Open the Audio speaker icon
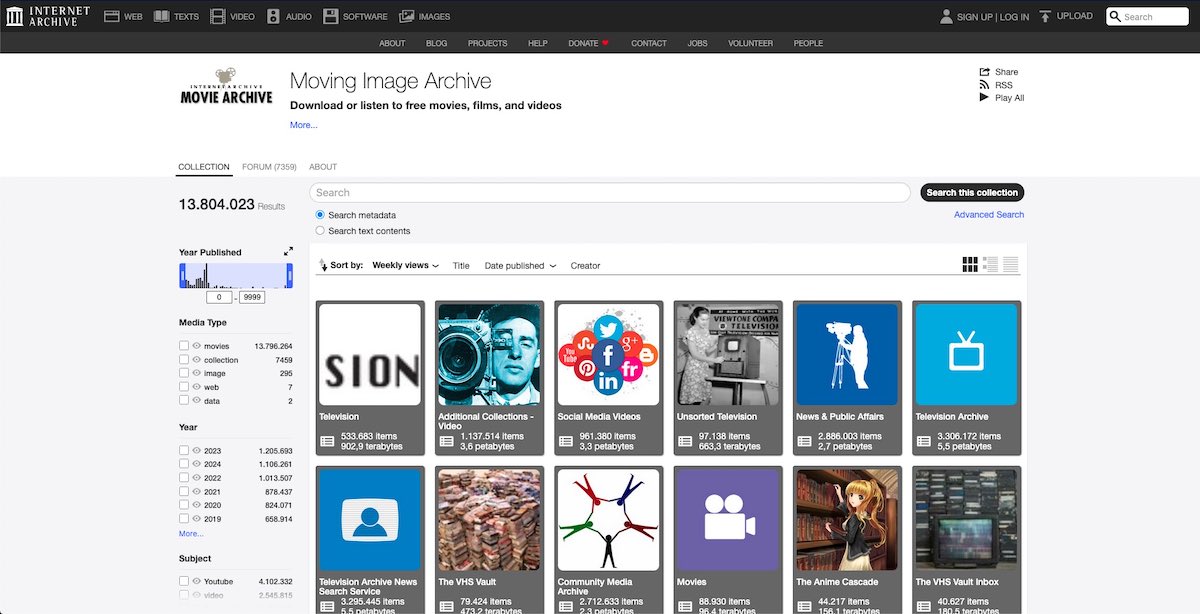Screen dimensions: 1200x614 tap(273, 16)
